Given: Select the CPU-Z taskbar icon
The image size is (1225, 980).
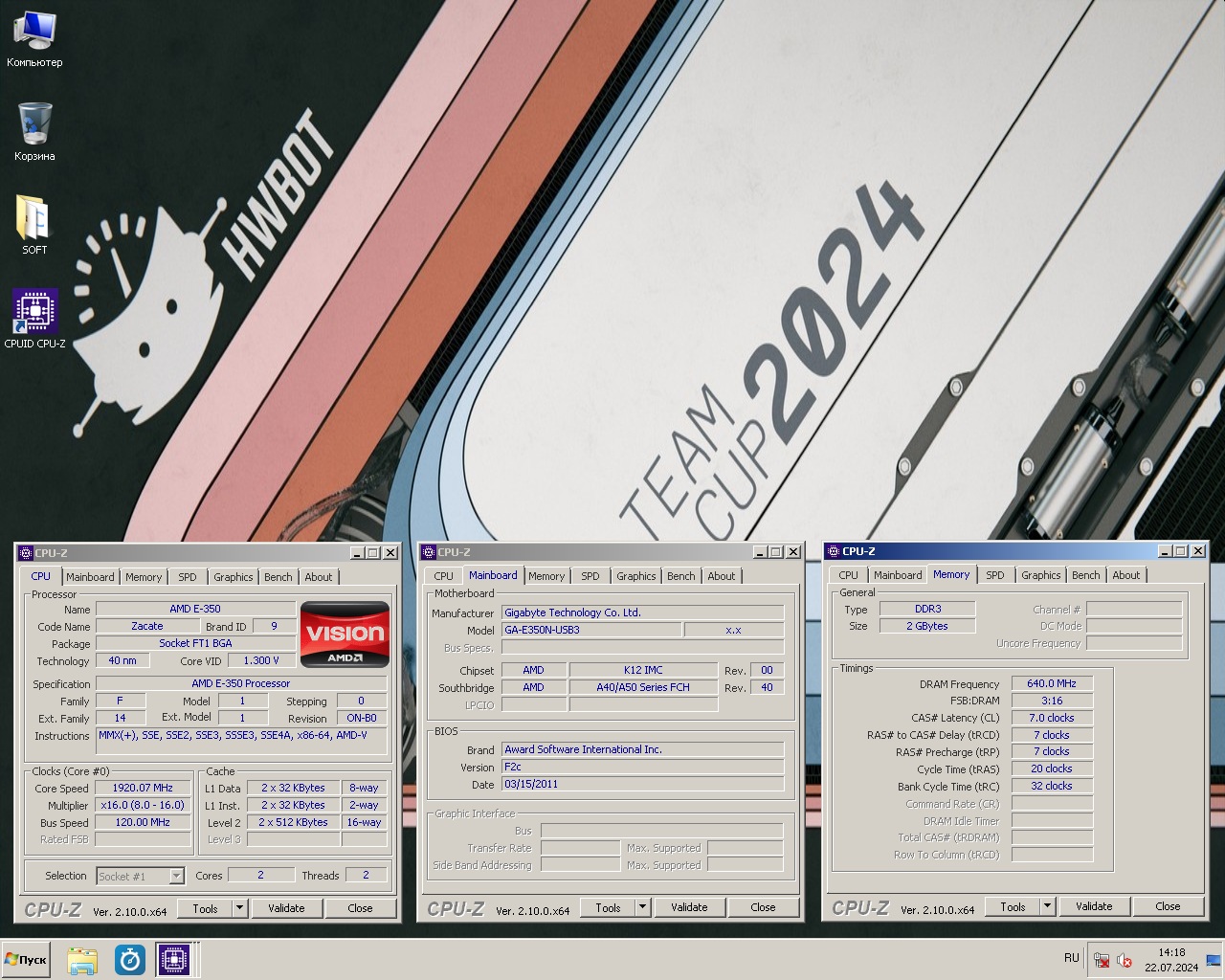Looking at the screenshot, I should point(174,959).
